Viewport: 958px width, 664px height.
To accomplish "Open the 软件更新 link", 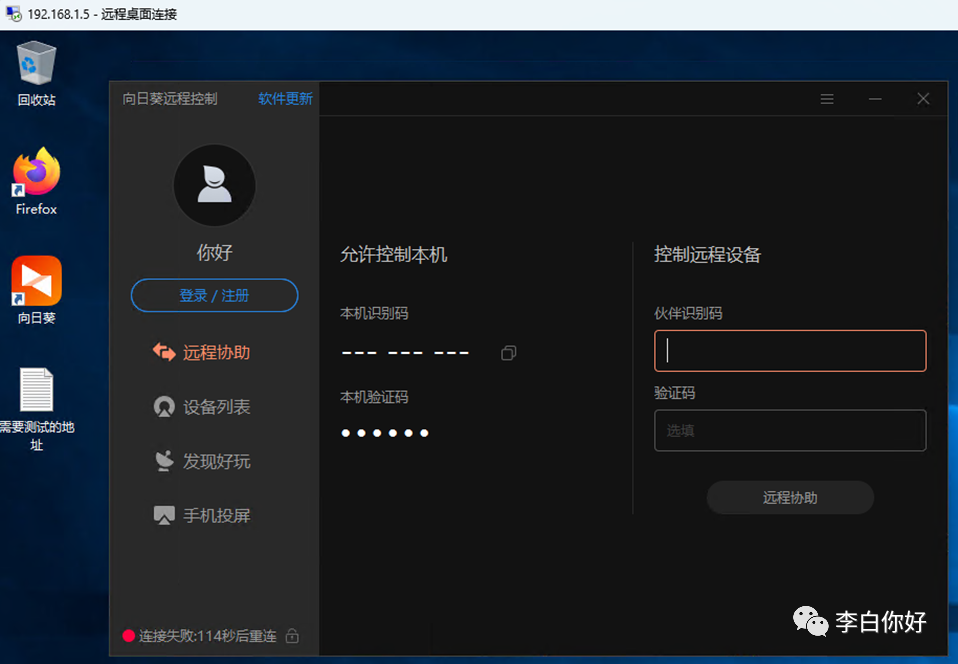I will pyautogui.click(x=285, y=98).
